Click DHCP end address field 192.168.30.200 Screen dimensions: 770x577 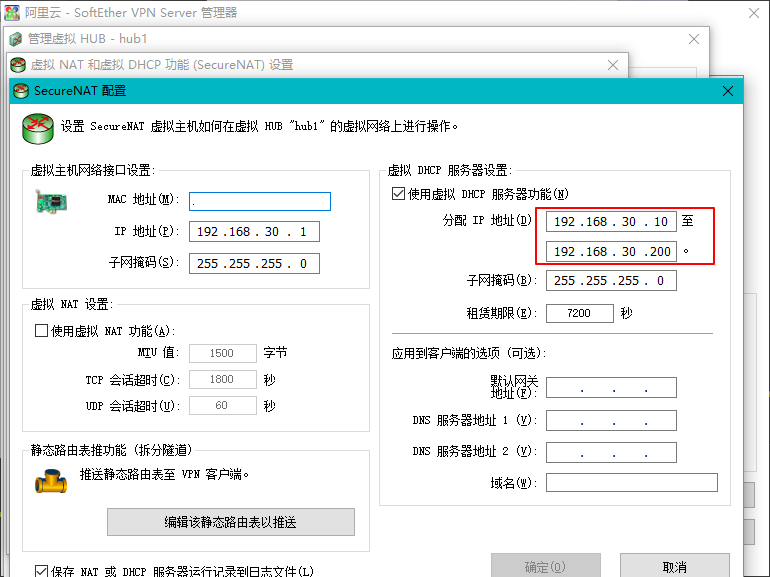[611, 251]
